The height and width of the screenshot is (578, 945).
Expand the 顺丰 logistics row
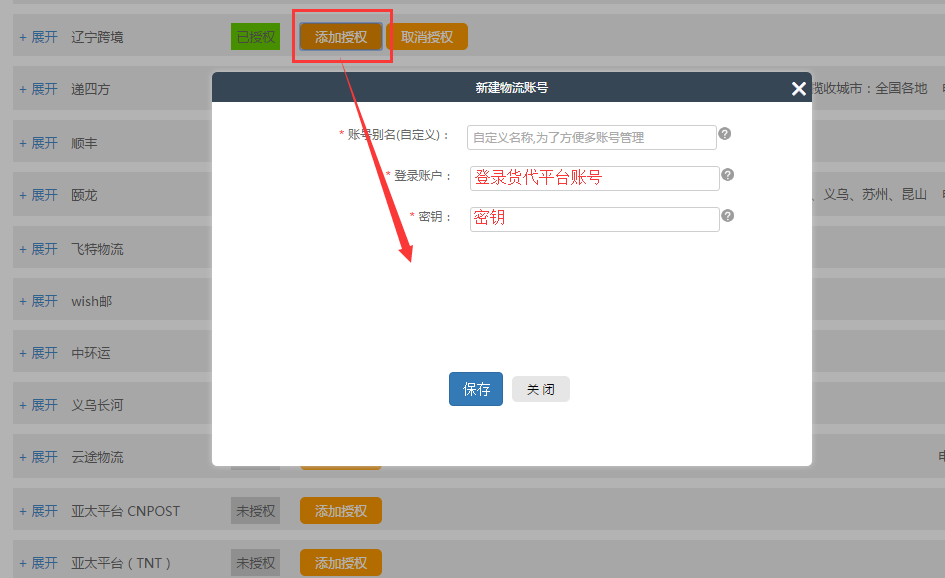click(x=39, y=143)
